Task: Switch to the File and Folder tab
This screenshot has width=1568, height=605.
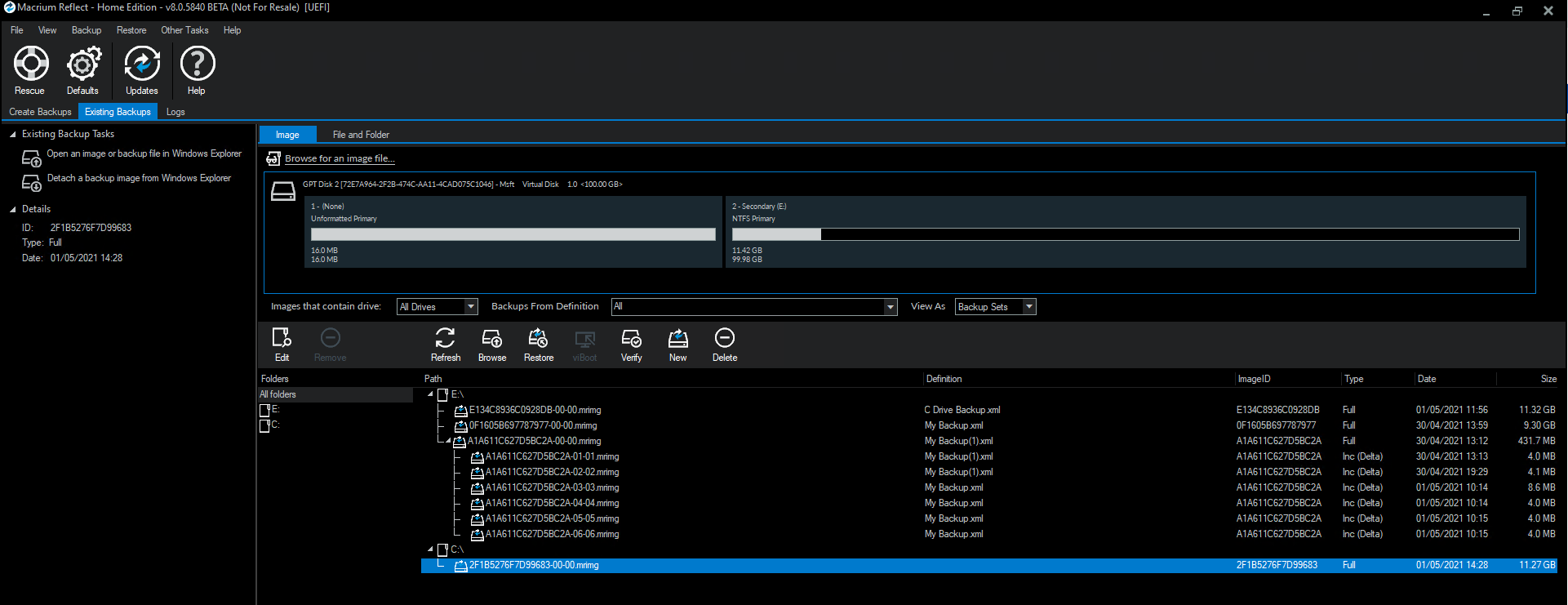Action: pyautogui.click(x=361, y=135)
